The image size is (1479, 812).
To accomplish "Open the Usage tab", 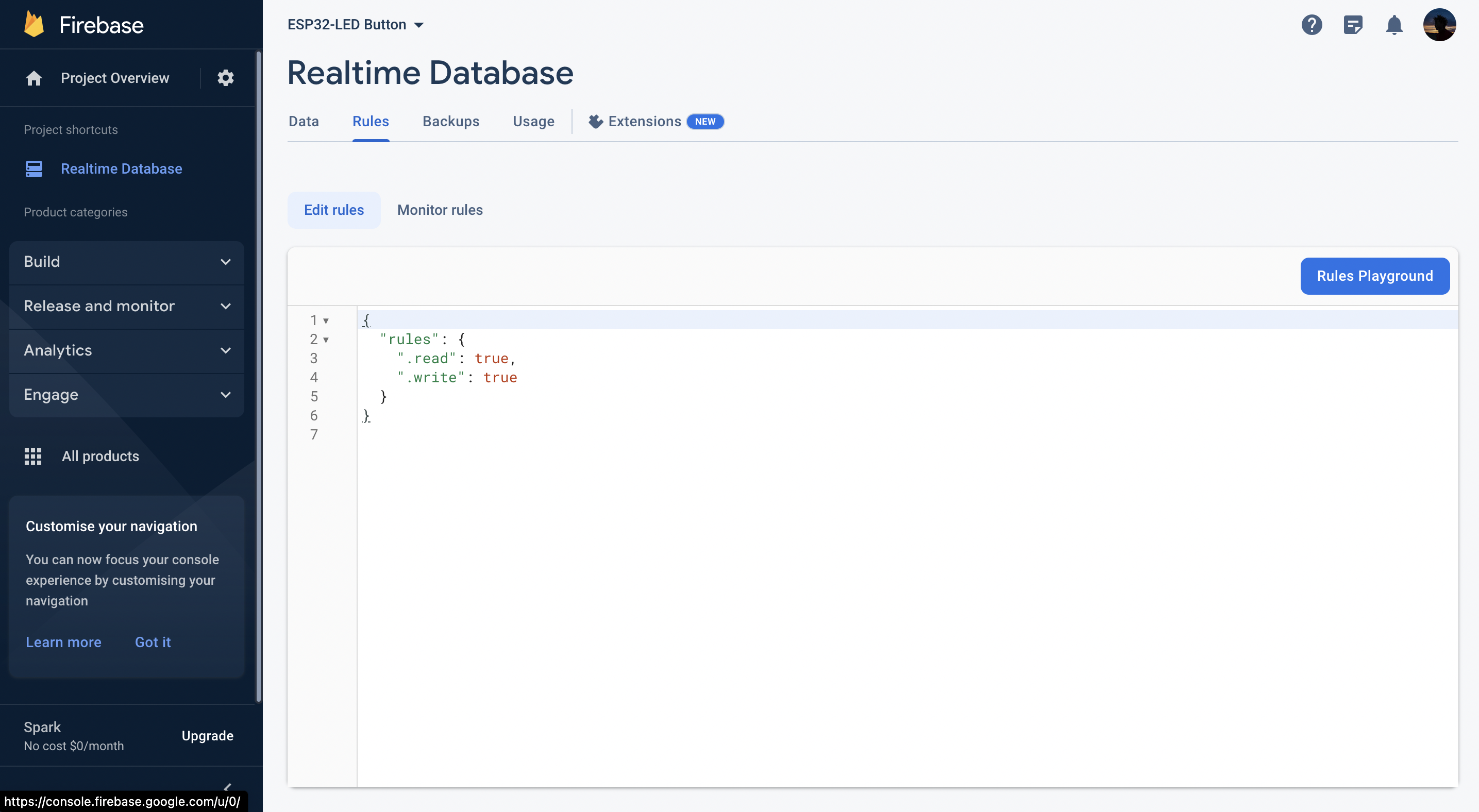I will pos(533,122).
